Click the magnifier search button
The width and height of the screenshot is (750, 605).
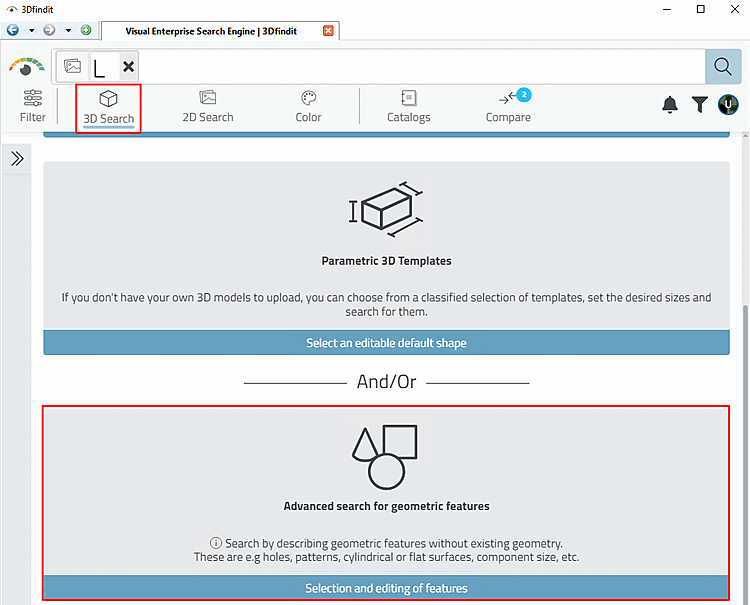click(723, 66)
